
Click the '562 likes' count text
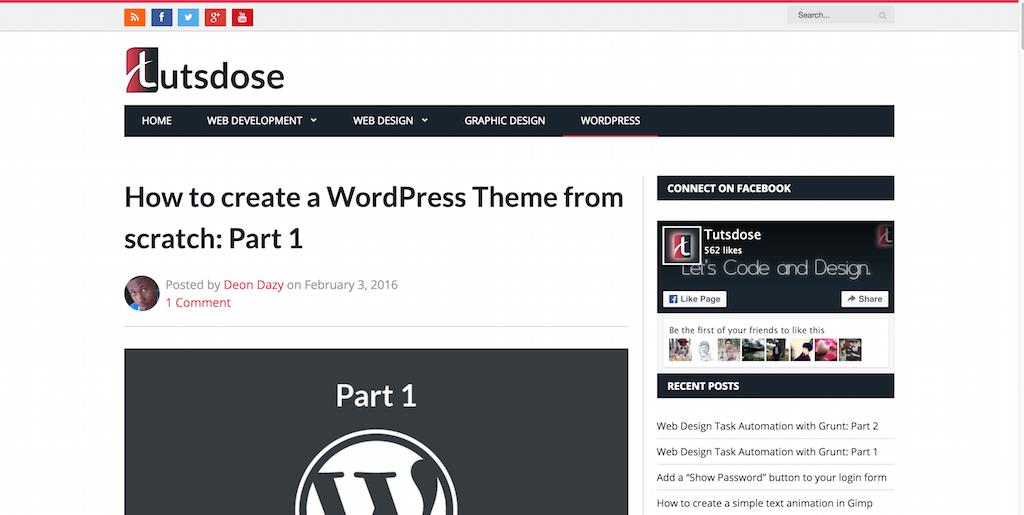[x=723, y=251]
